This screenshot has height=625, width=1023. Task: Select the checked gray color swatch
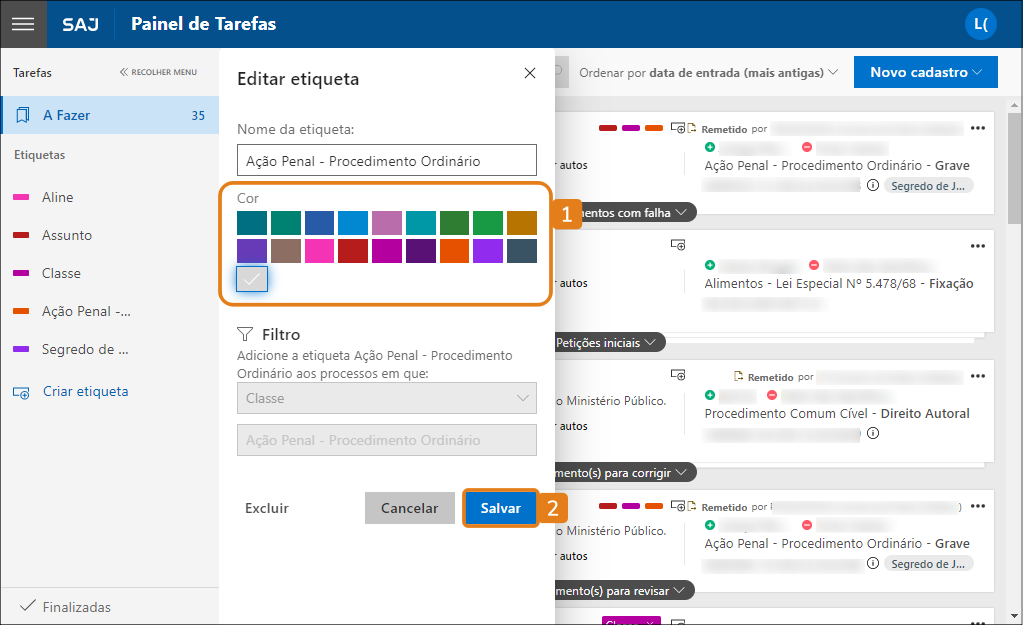tap(252, 280)
